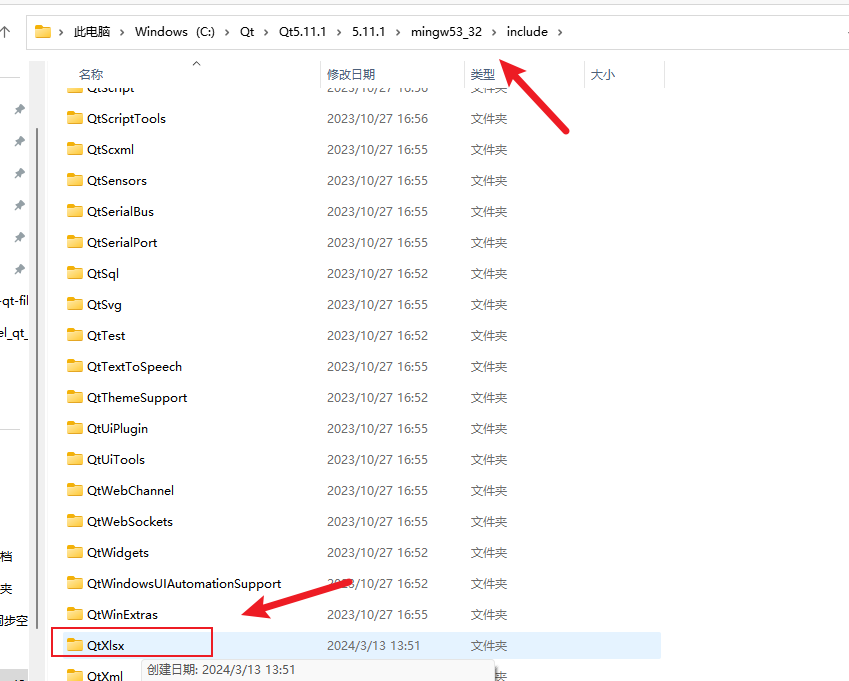849x681 pixels.
Task: Select the QtWinExtras folder name
Action: point(122,614)
